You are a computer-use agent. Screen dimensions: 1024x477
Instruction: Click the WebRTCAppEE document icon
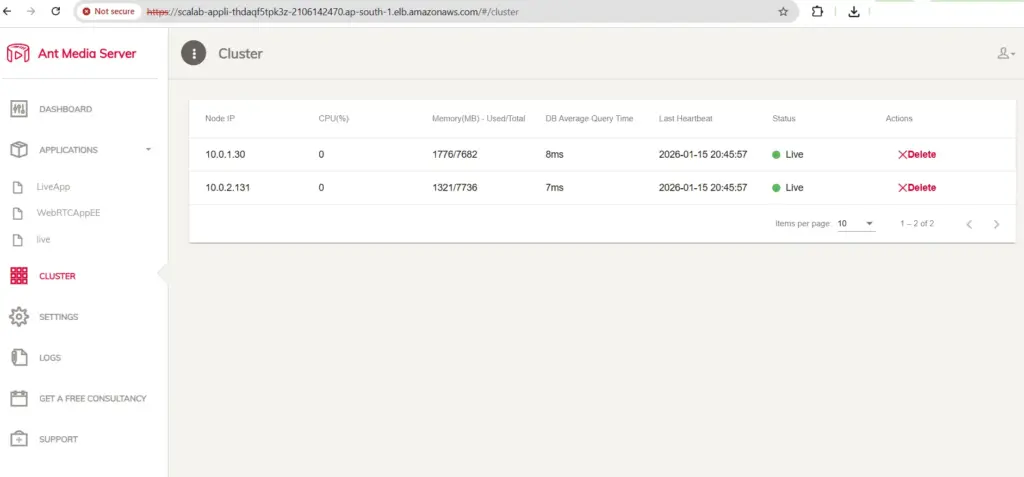pyautogui.click(x=18, y=214)
